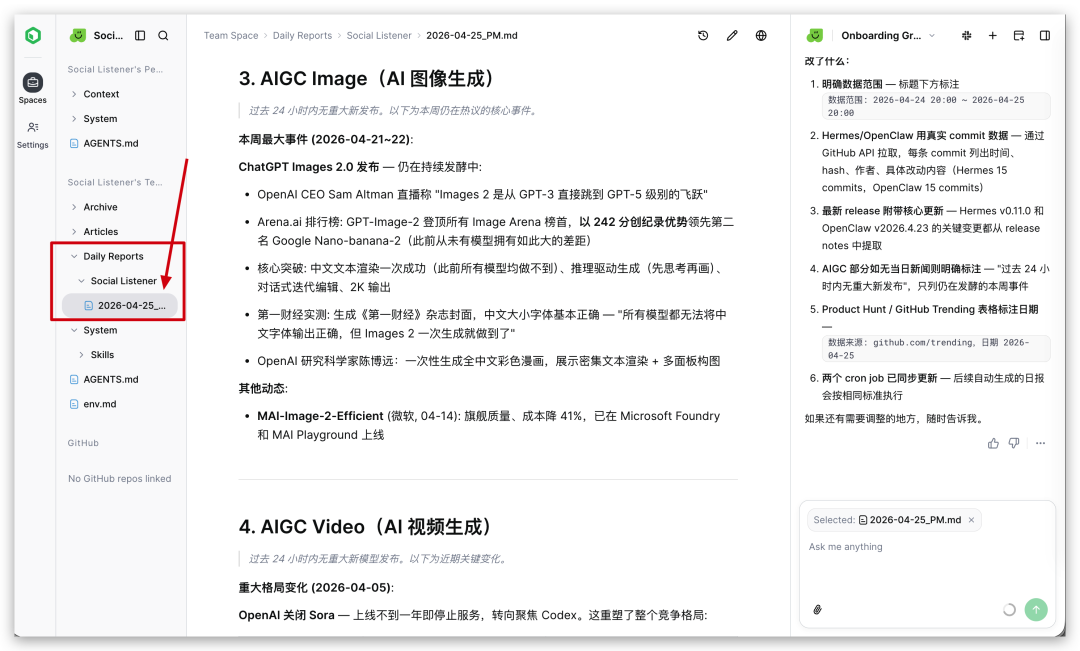Click heading 4. AIGC Video
The image size is (1080, 651).
[365, 527]
